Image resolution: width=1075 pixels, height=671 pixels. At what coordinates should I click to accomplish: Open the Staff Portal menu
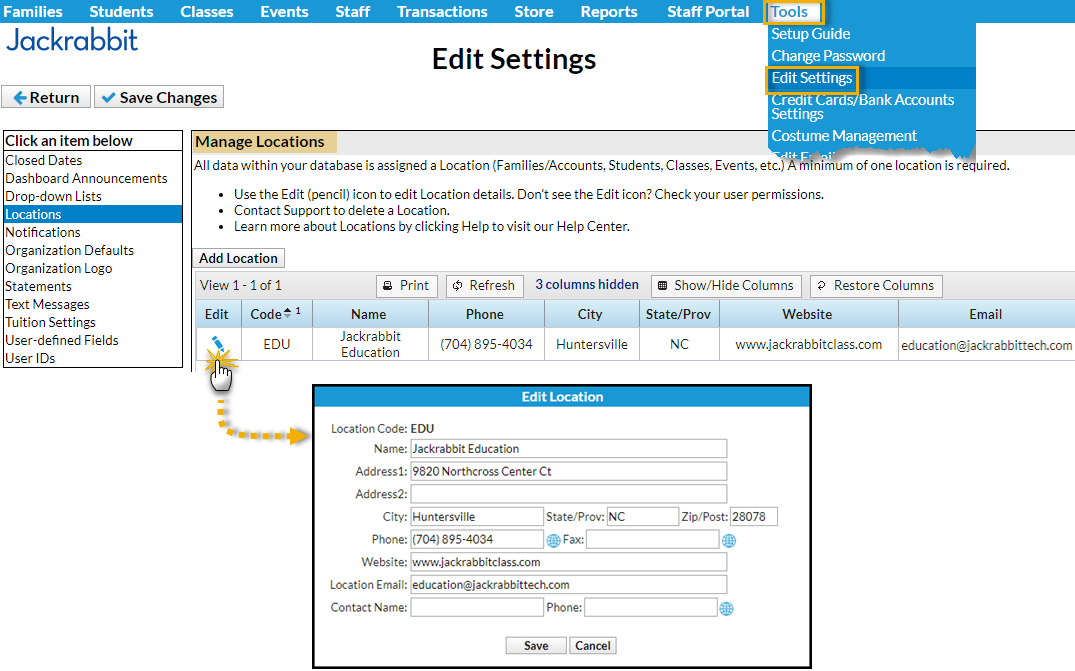click(x=708, y=12)
